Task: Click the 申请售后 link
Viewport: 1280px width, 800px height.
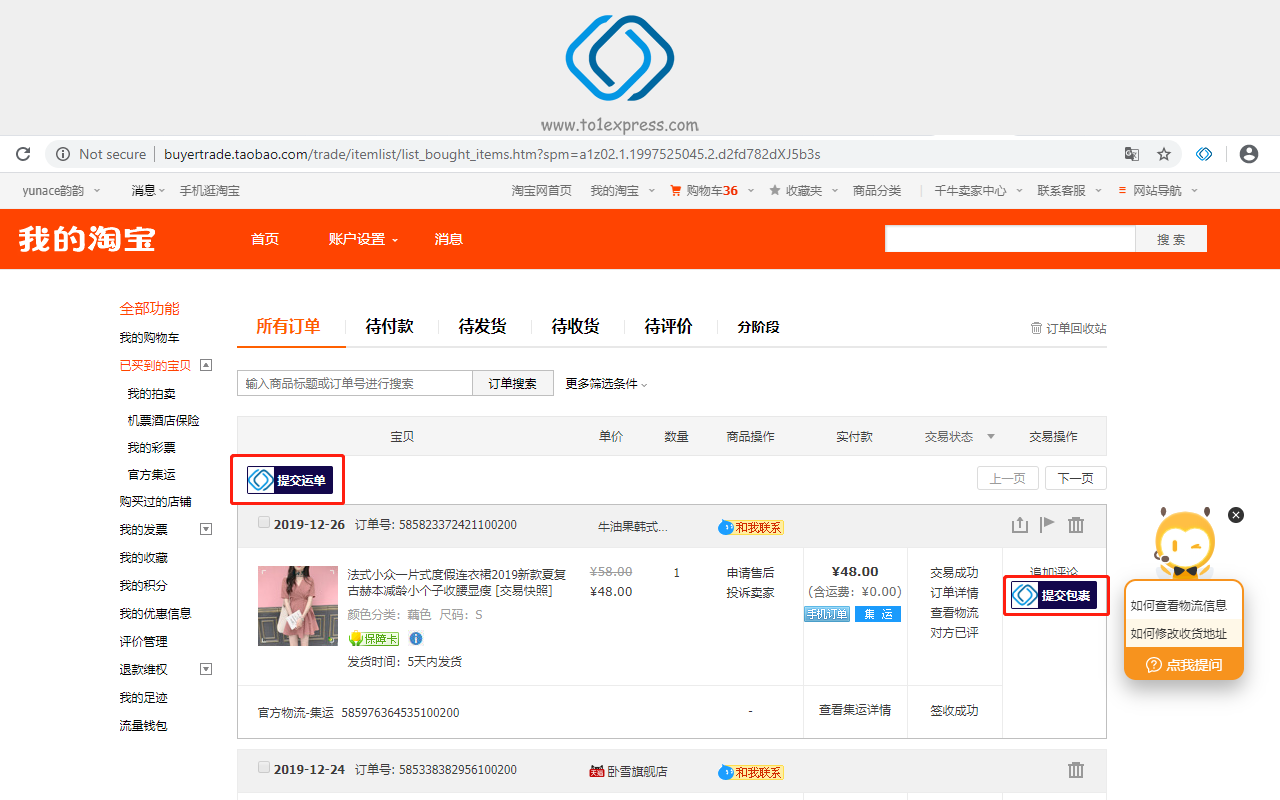Action: 749,572
